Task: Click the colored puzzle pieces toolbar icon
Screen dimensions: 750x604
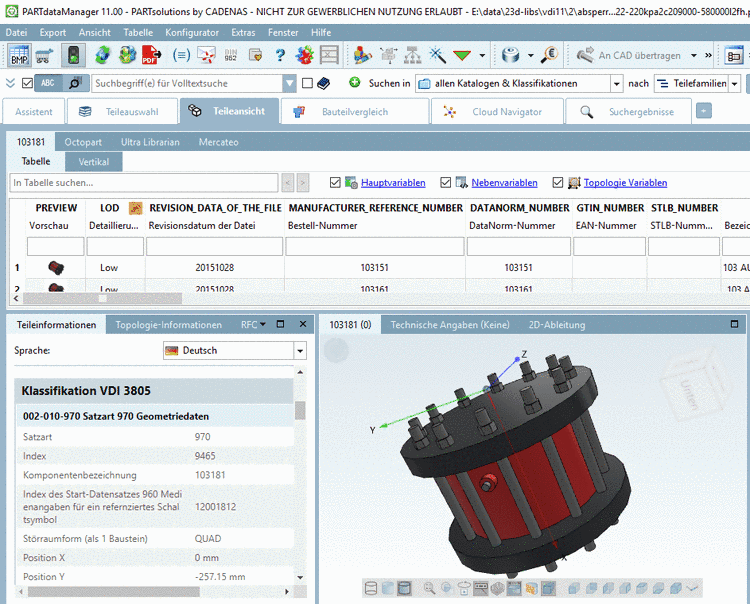Action: pyautogui.click(x=304, y=55)
